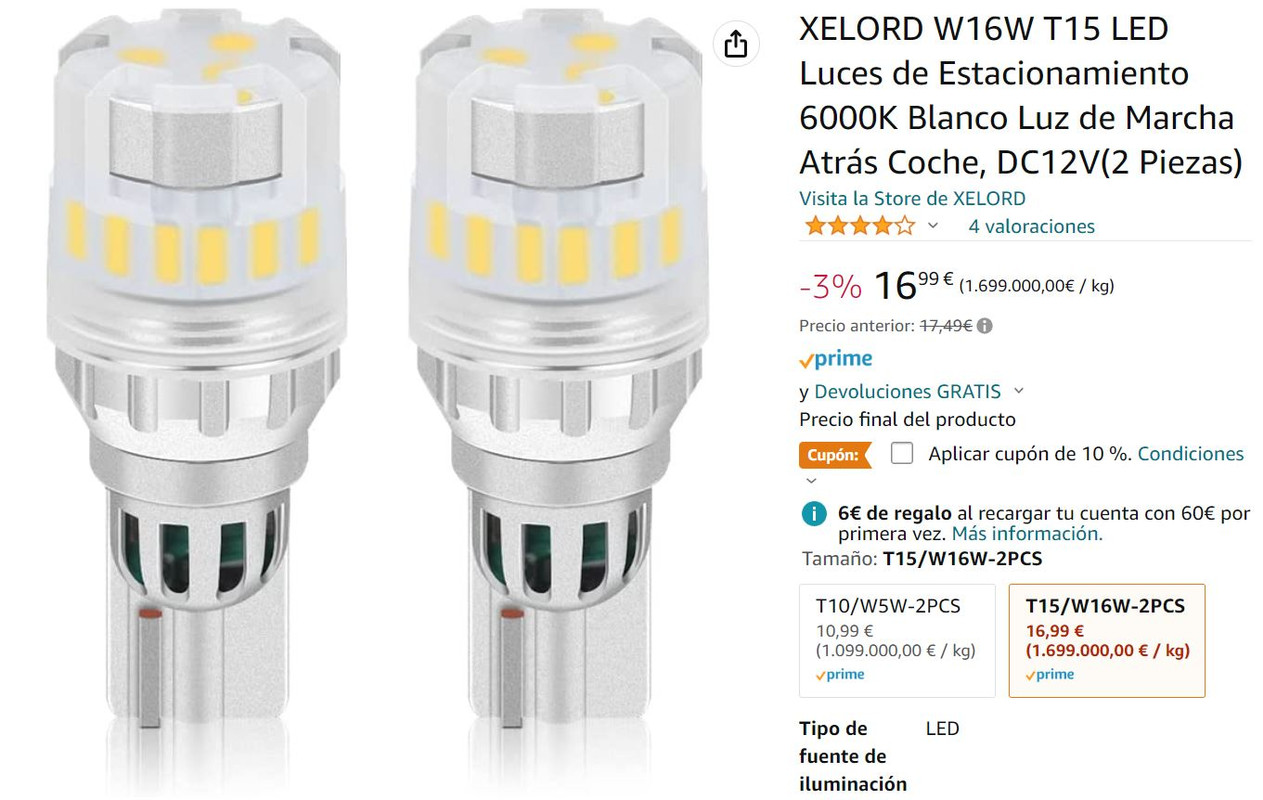1263x800 pixels.
Task: Expand the chevron below the Cupón badge
Action: tap(811, 481)
